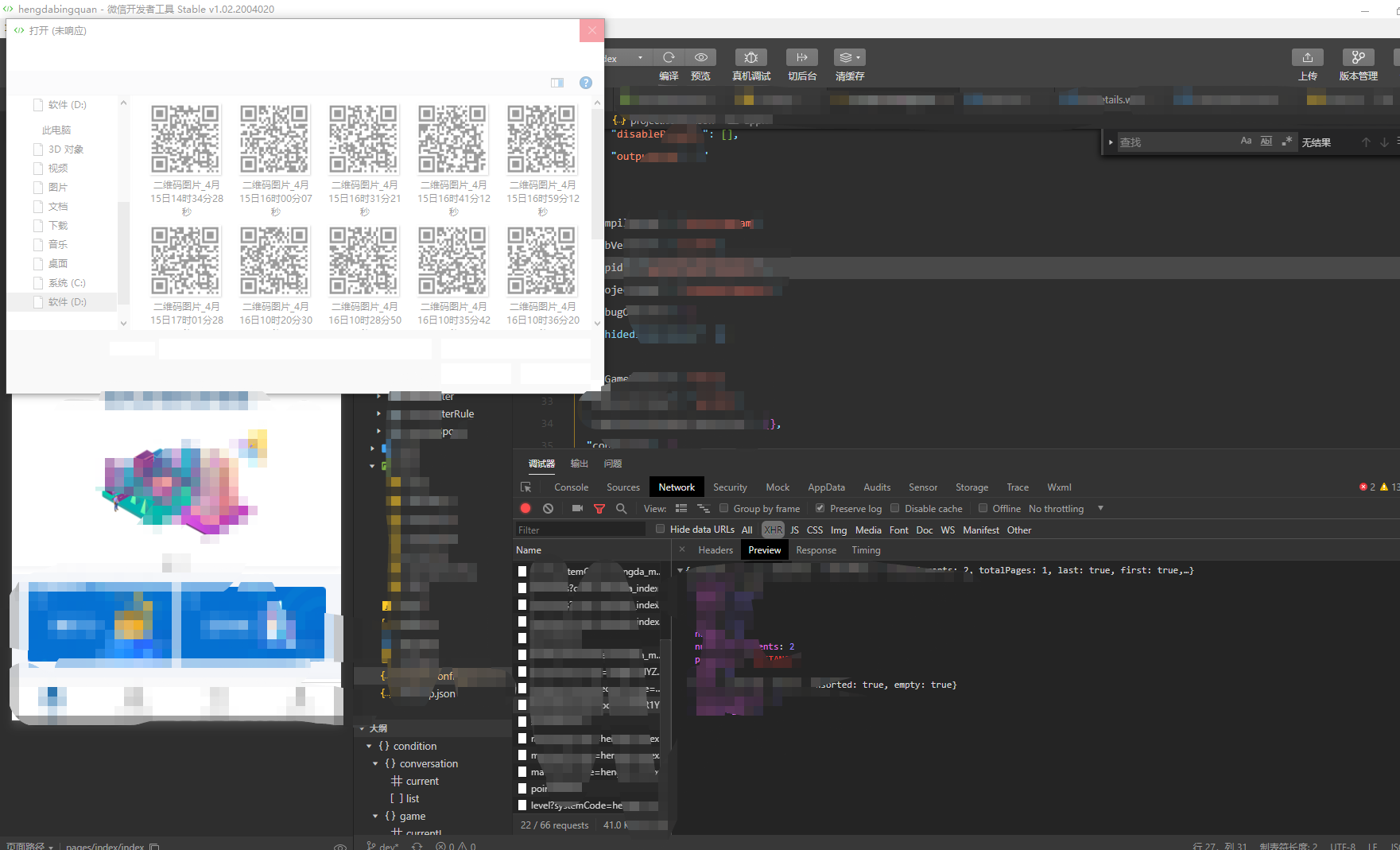
Task: Toggle Match Case in find box
Action: point(1246,142)
